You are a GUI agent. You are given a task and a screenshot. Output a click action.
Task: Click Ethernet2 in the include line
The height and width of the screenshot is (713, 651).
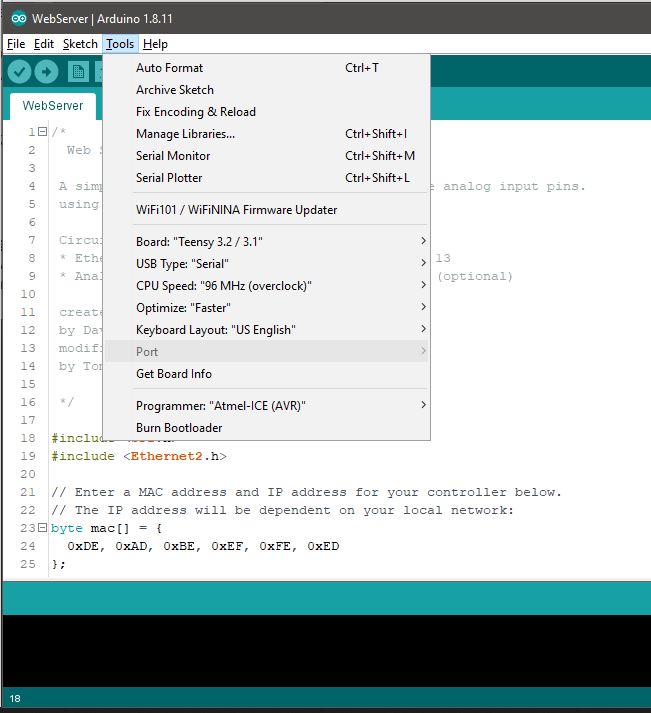(x=166, y=456)
